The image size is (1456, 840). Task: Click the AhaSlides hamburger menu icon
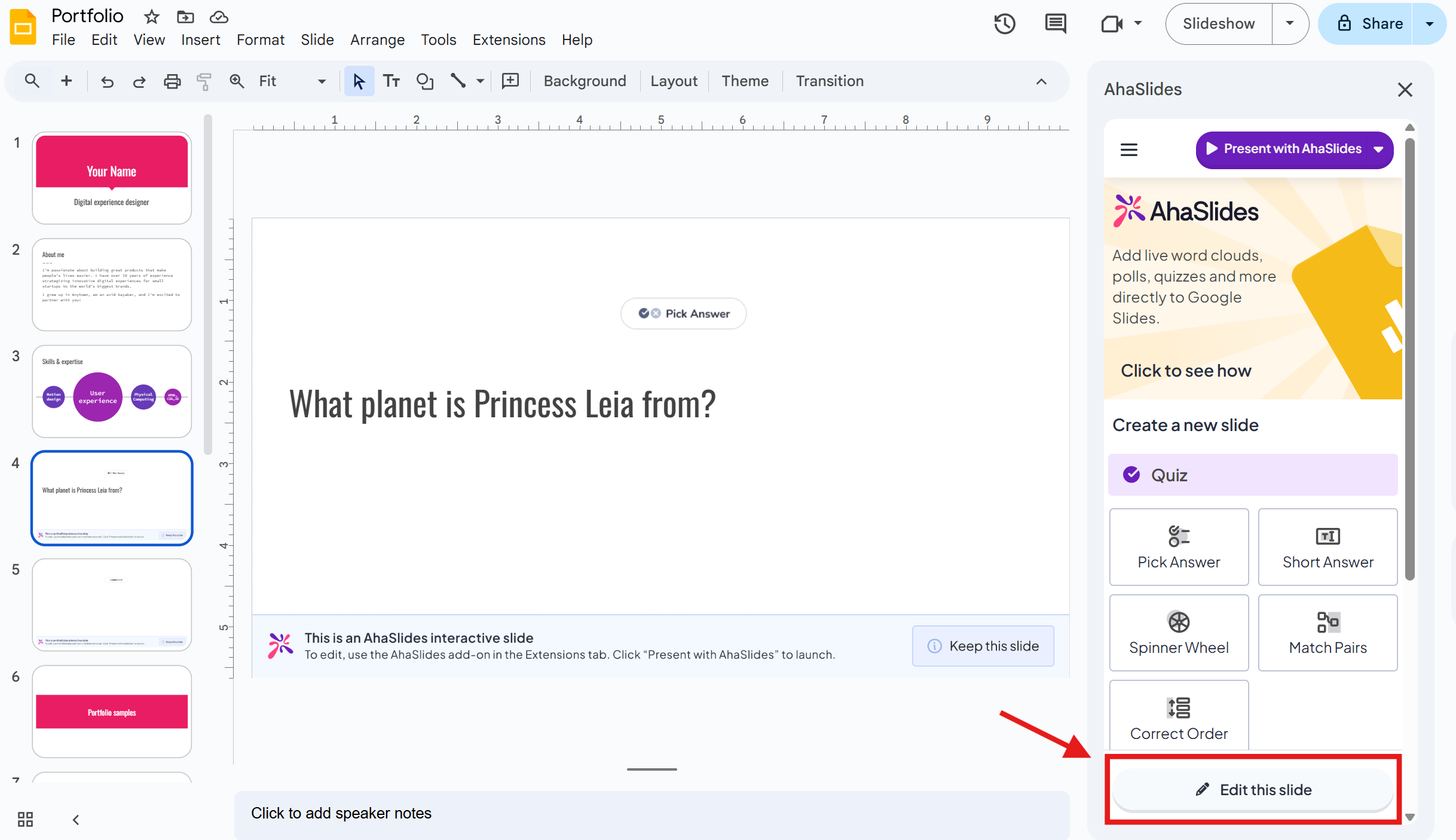[1128, 149]
